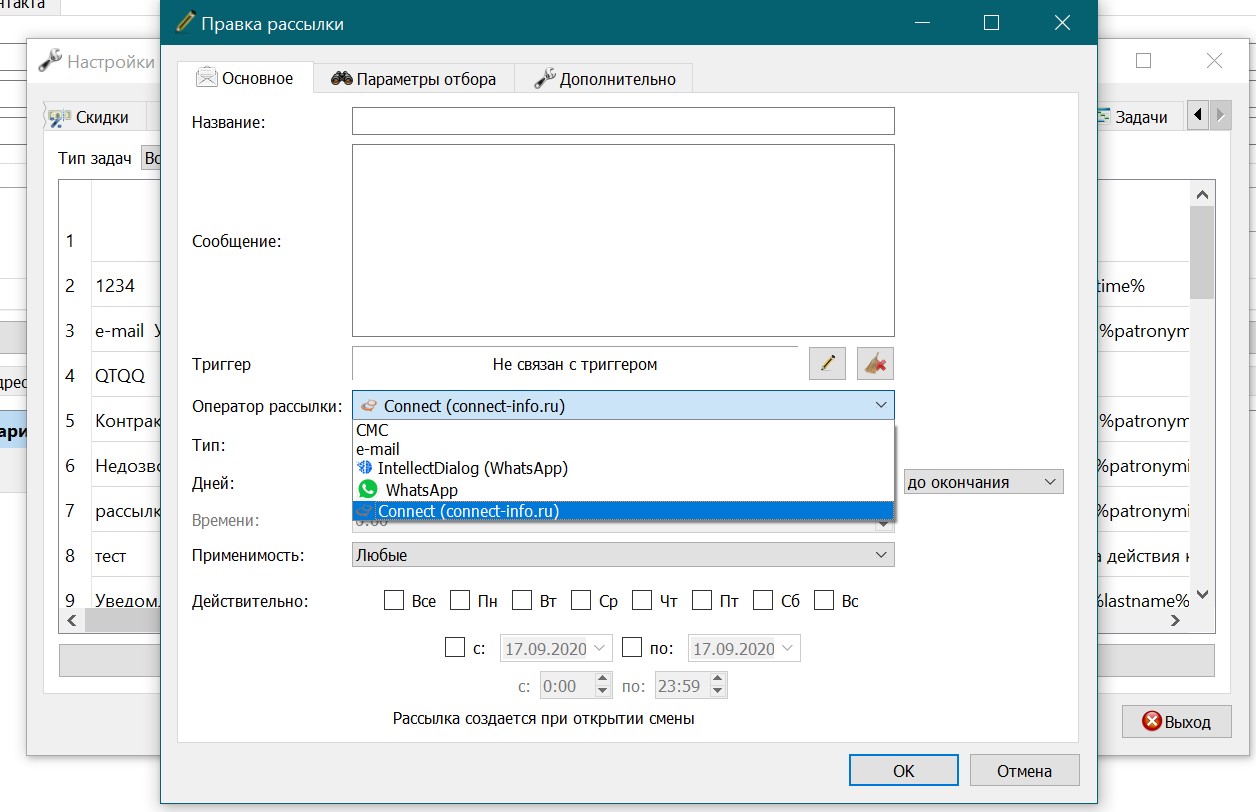Open the до окончания dropdown

(982, 482)
